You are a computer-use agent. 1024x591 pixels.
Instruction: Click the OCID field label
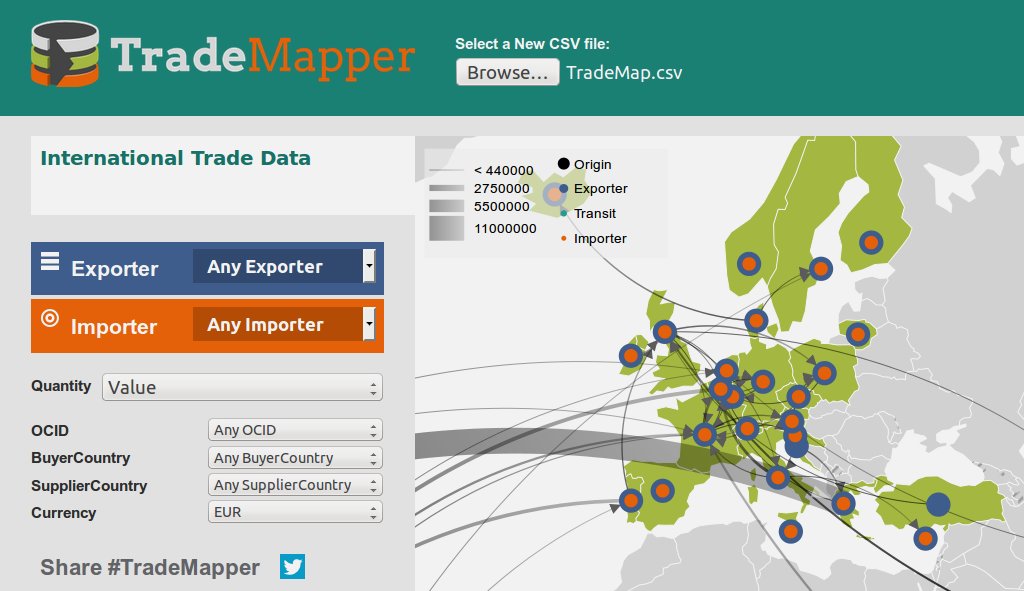point(50,431)
